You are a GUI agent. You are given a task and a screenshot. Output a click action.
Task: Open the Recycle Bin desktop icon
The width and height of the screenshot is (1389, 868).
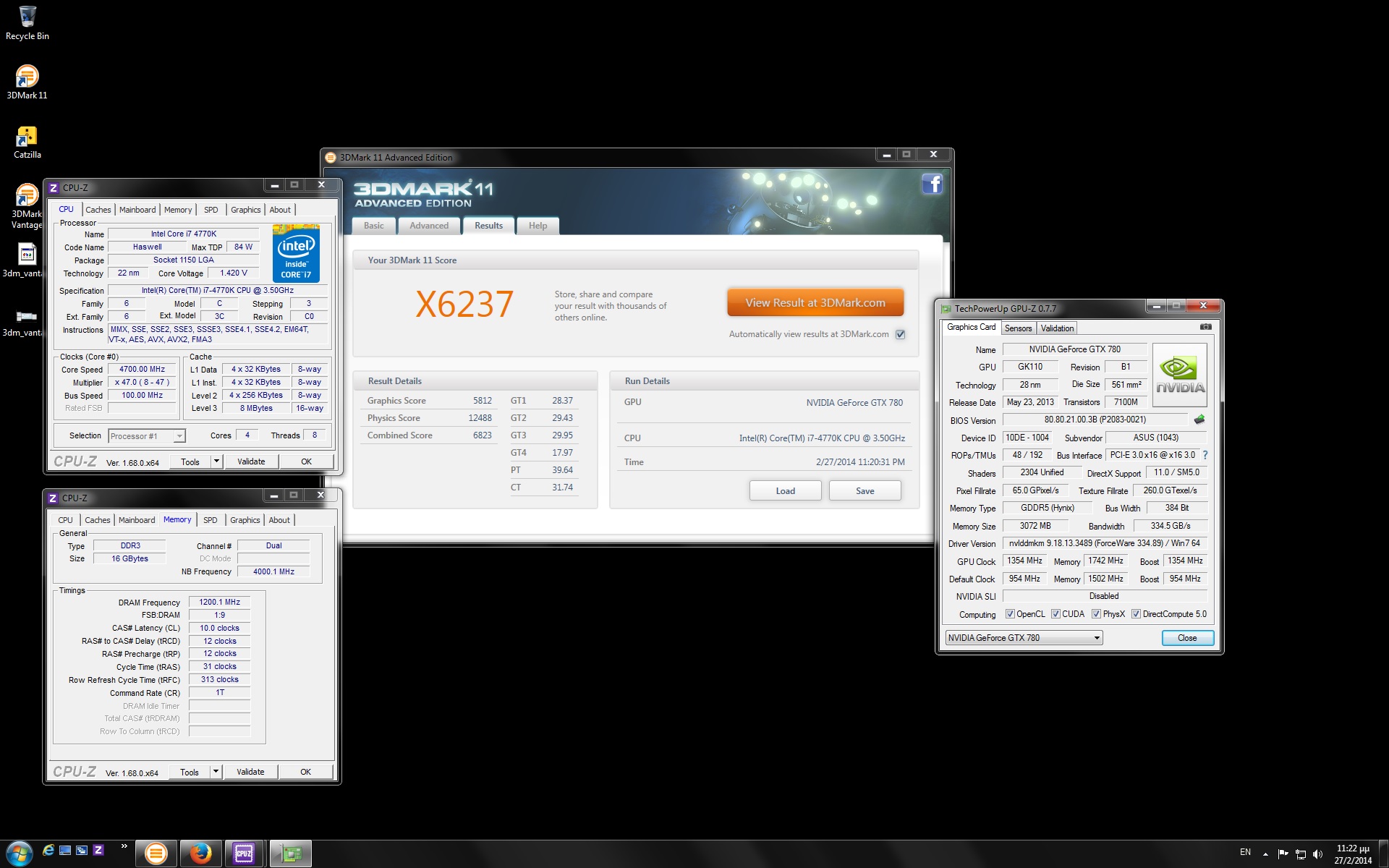point(27,23)
